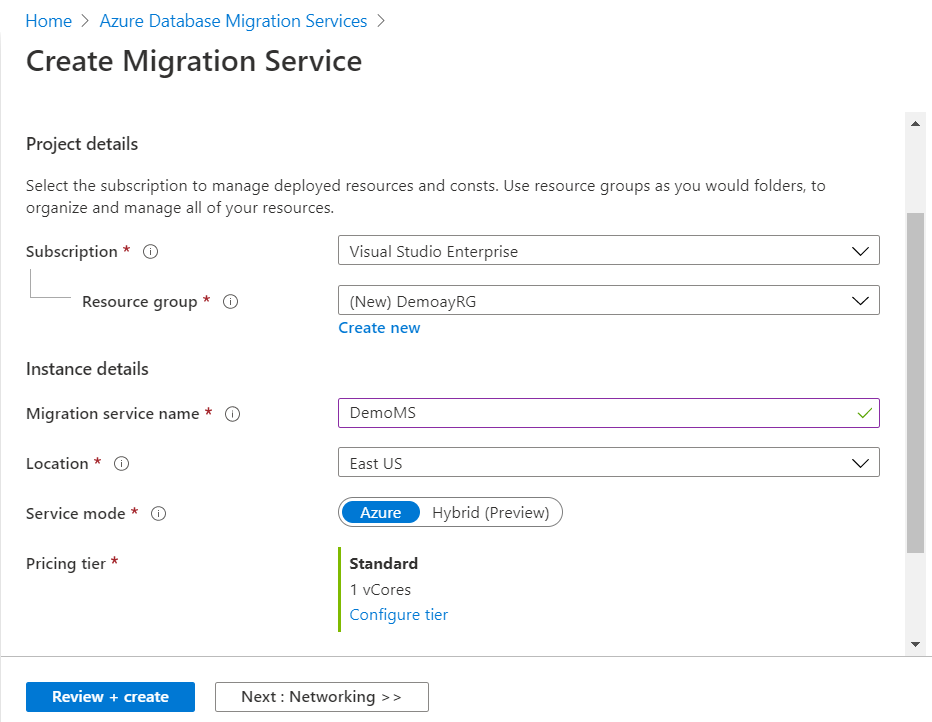Open Azure Database Migration Services breadcrumb
Viewport: 932px width, 722px height.
pos(233,20)
